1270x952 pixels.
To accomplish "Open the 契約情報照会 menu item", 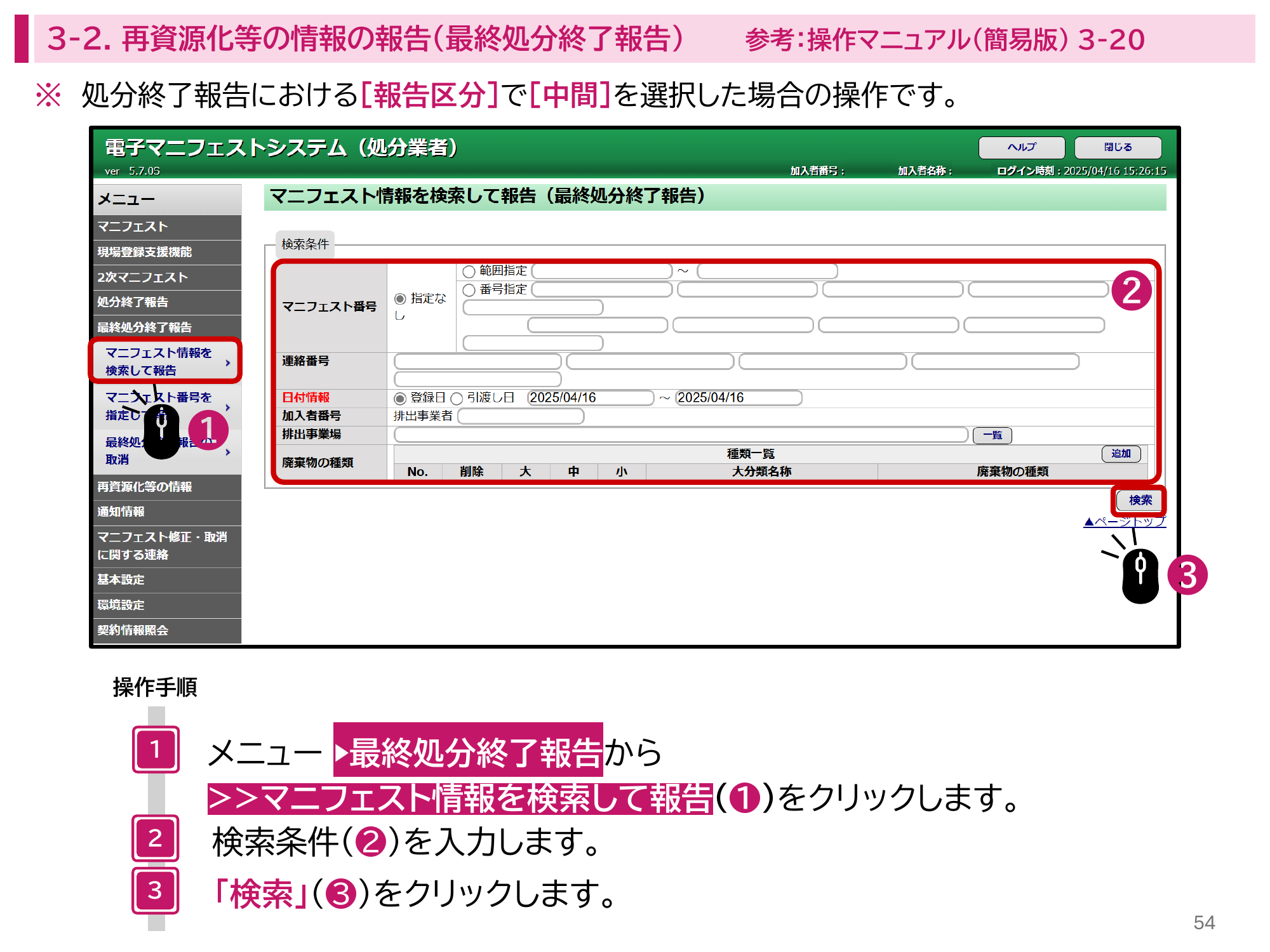I will [x=167, y=631].
